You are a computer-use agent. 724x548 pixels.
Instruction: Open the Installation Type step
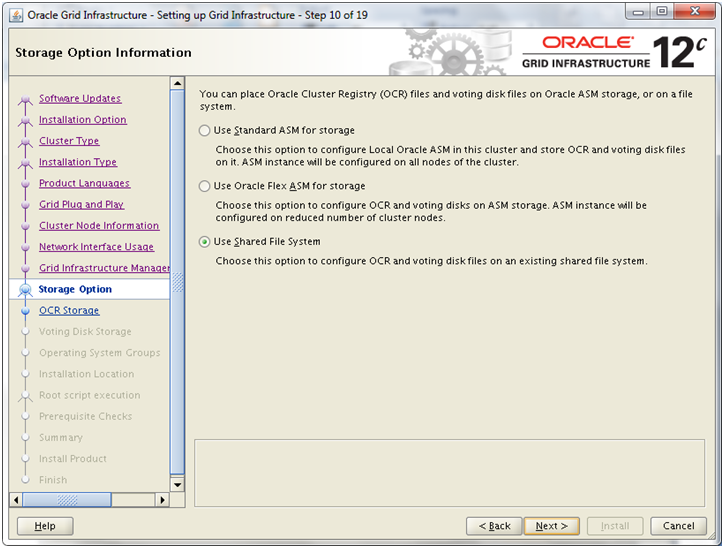(78, 162)
